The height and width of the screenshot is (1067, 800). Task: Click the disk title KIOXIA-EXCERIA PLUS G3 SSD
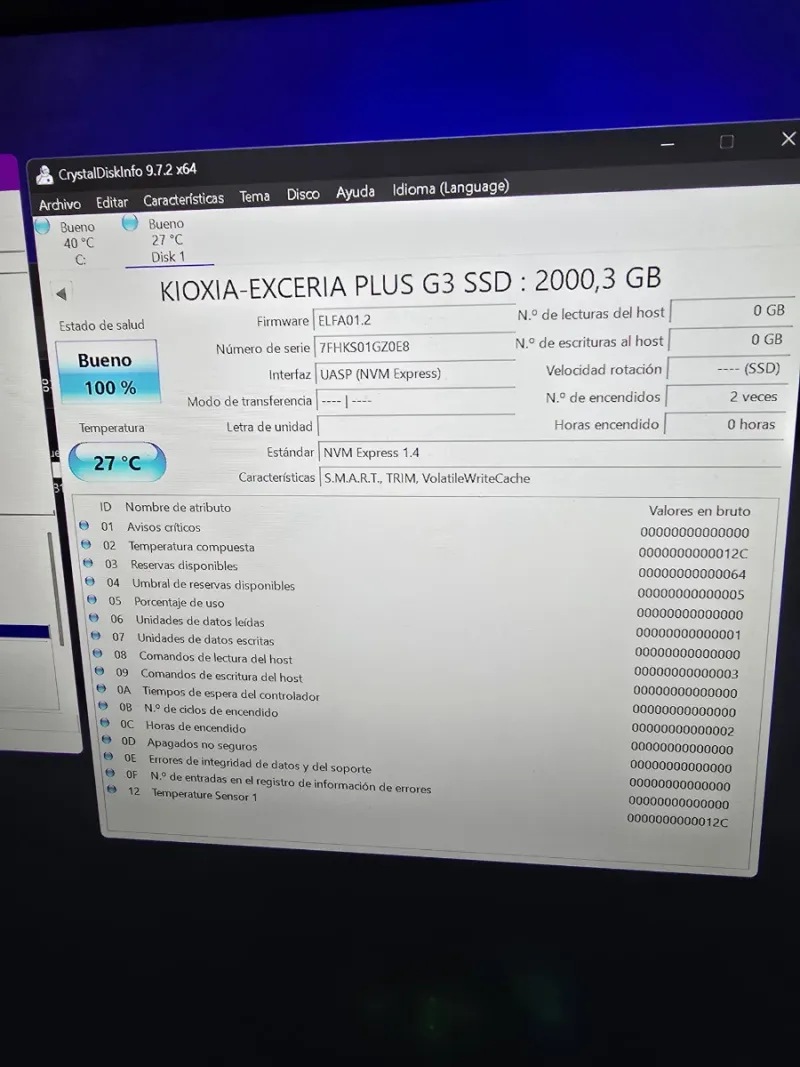point(335,287)
